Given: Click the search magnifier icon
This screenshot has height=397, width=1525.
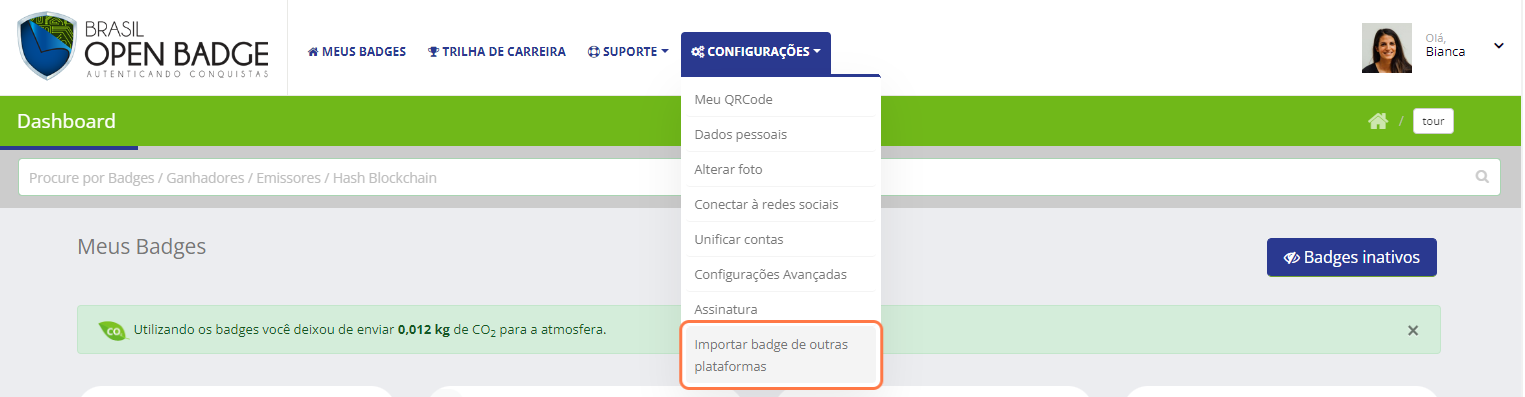Looking at the screenshot, I should tap(1482, 177).
